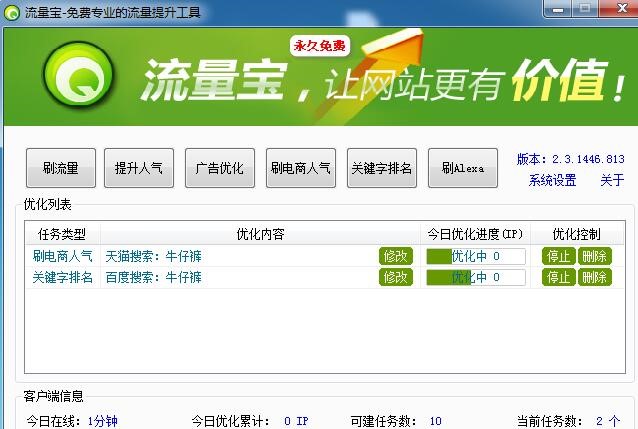Click the 当前任务数 2 个 value
Screen dimensions: 638x429
tap(608, 421)
